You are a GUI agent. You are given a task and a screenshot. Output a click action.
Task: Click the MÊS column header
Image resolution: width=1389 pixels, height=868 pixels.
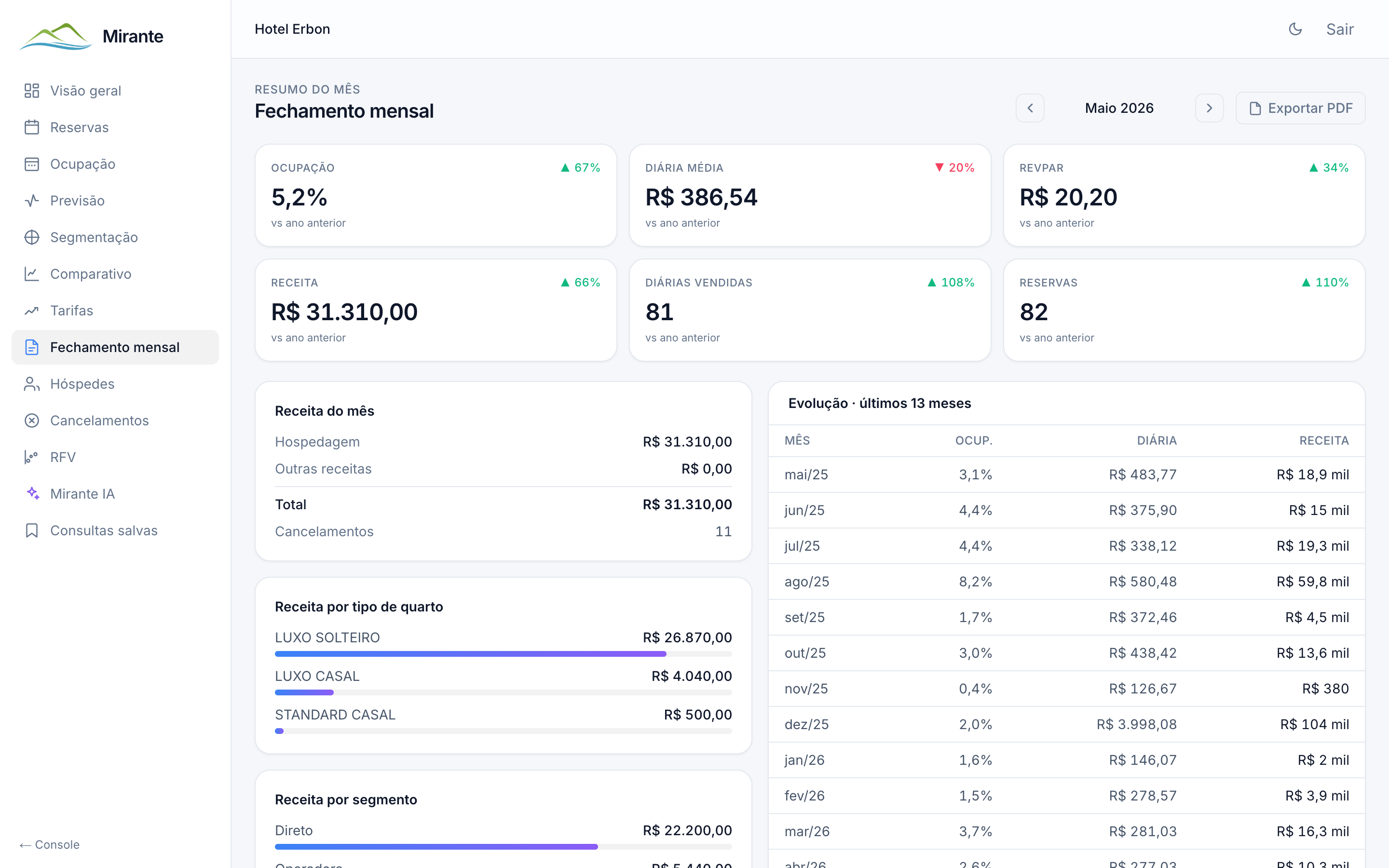[797, 440]
